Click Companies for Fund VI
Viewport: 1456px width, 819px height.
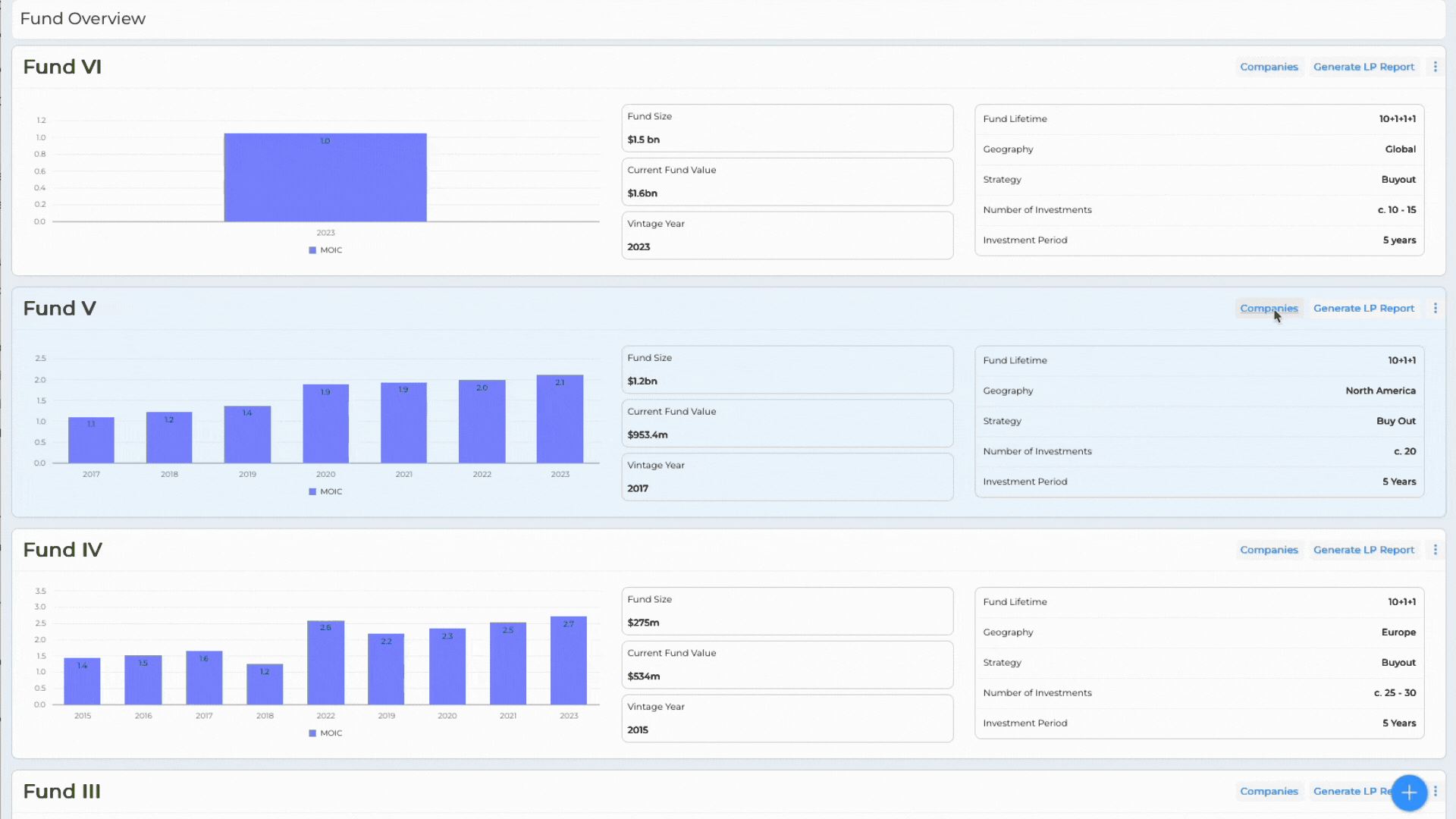[1269, 67]
